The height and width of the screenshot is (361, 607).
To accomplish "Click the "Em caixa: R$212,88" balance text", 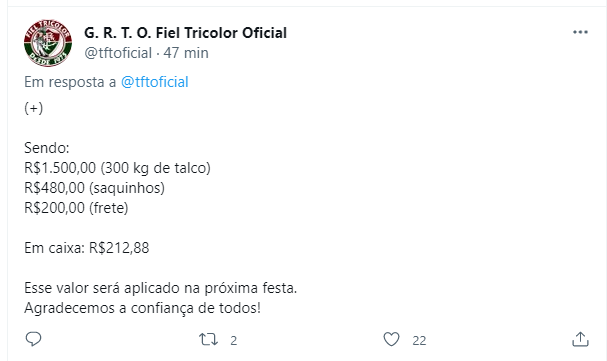I will pyautogui.click(x=87, y=248).
